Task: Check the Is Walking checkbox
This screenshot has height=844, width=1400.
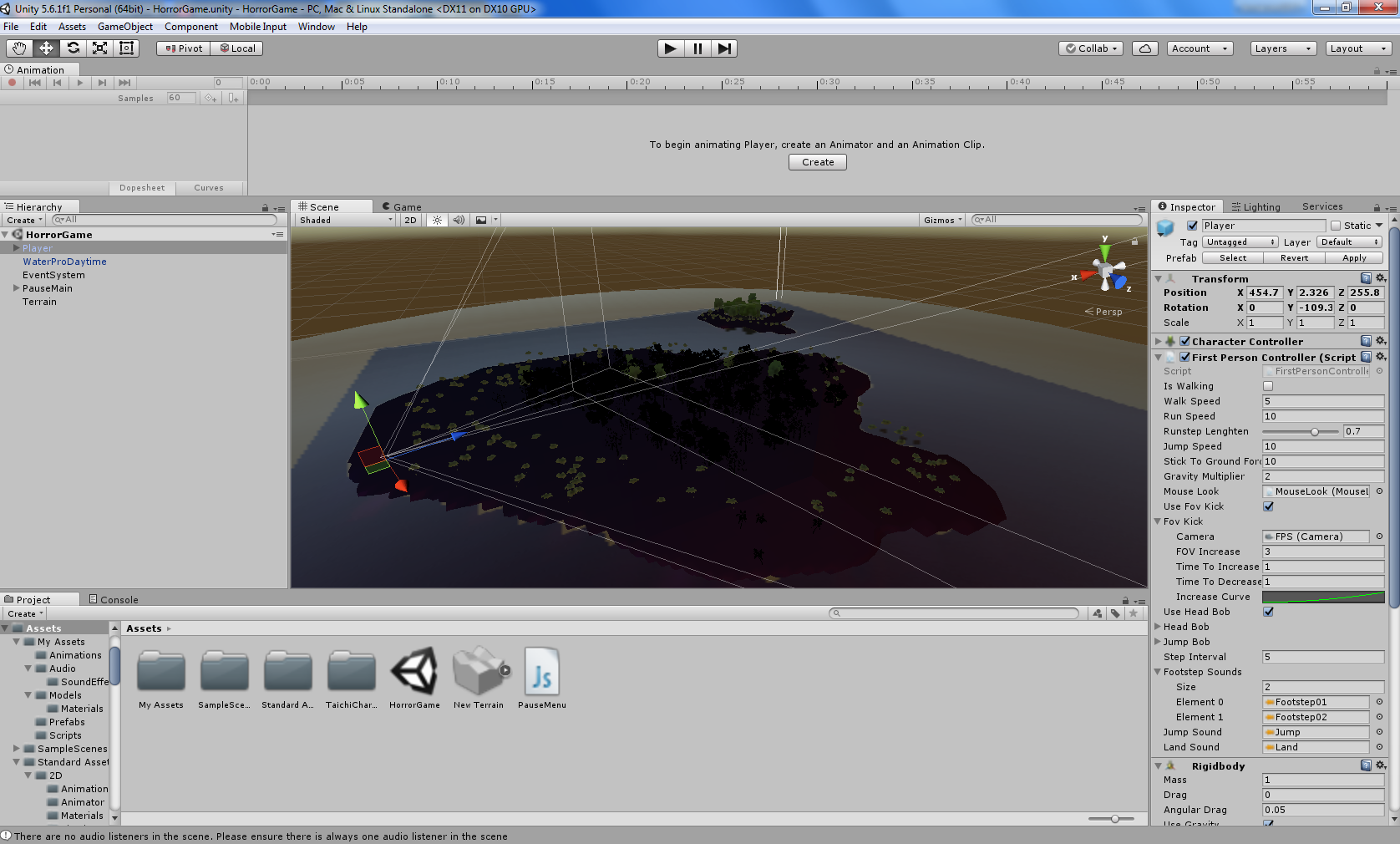Action: (x=1268, y=386)
